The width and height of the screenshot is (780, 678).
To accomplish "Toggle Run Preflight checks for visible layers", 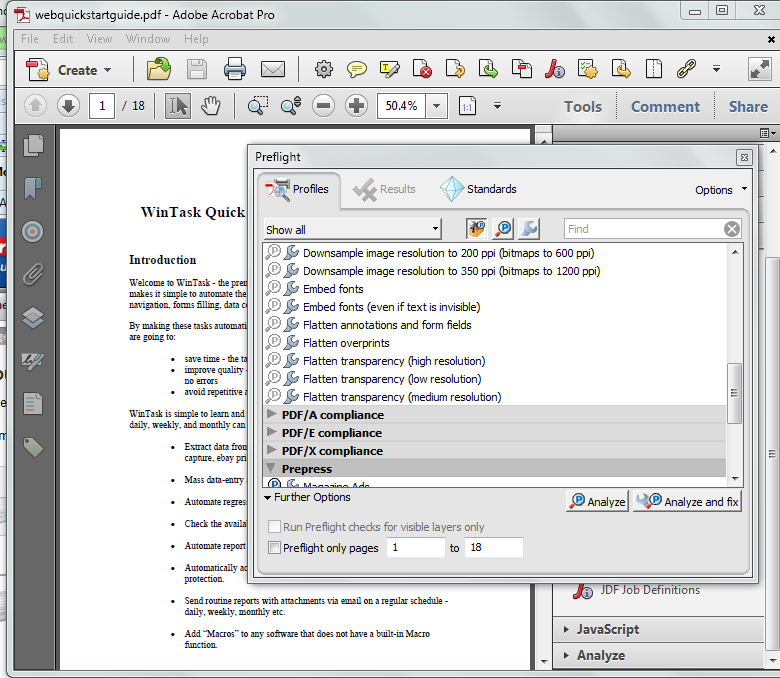I will (274, 526).
